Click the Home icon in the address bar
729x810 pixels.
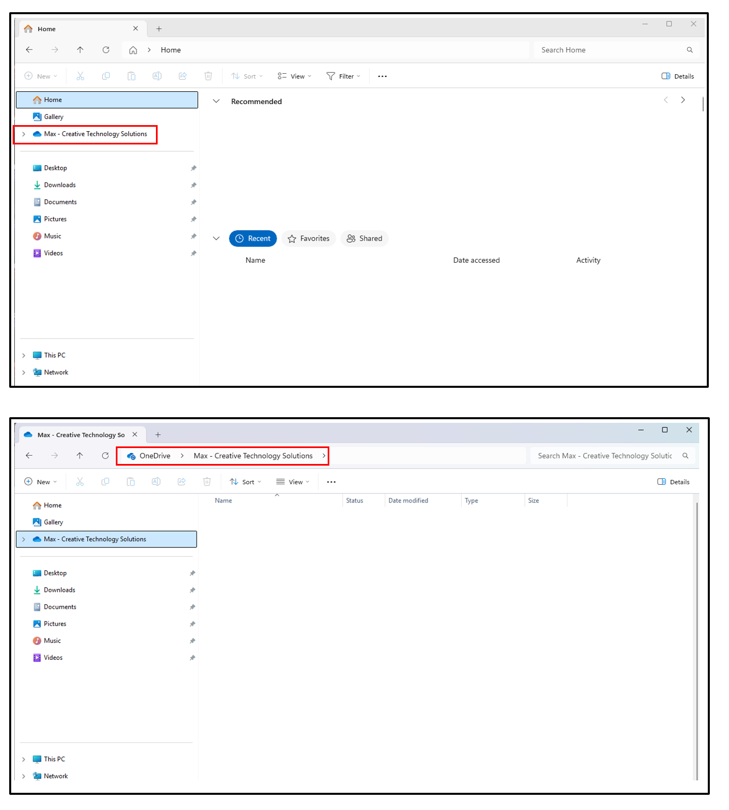coord(133,50)
